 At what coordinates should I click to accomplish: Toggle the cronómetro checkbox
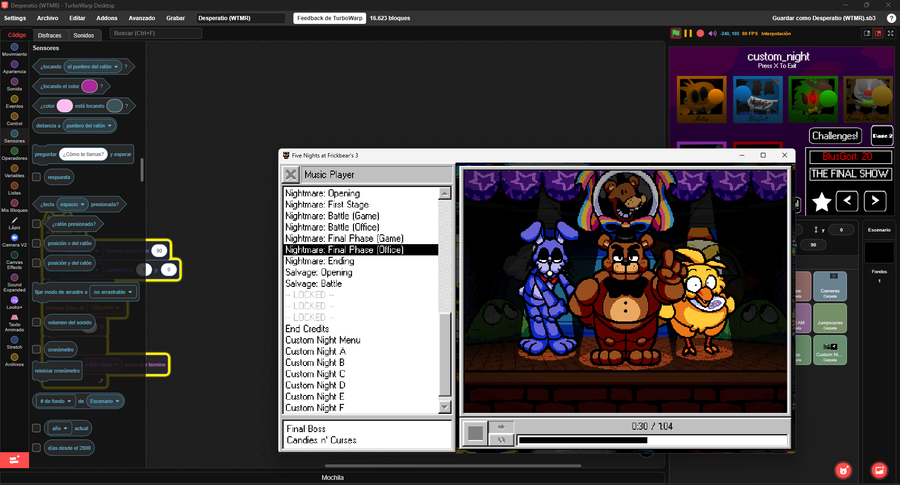pyautogui.click(x=36, y=349)
